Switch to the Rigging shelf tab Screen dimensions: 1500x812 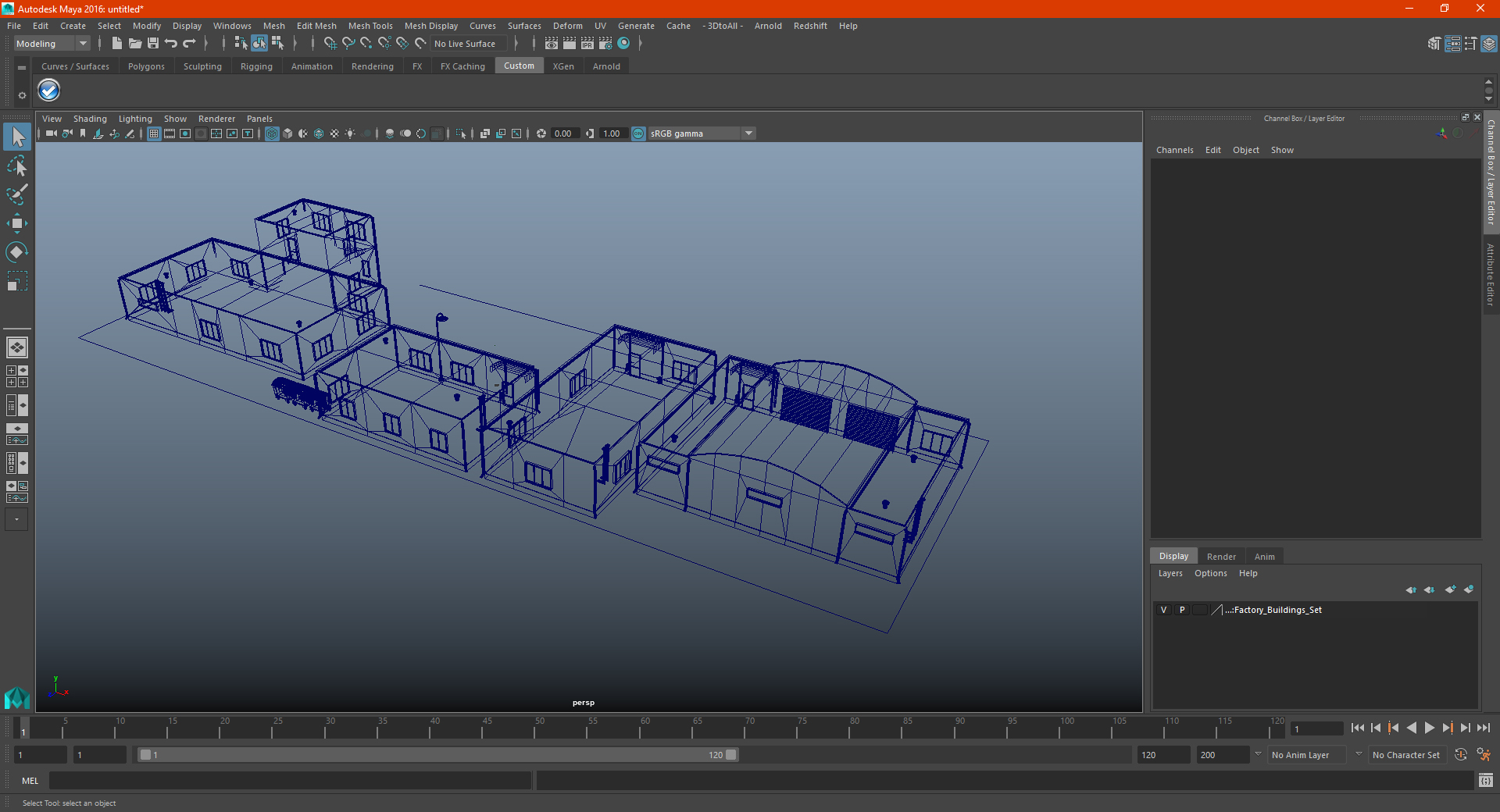tap(256, 66)
